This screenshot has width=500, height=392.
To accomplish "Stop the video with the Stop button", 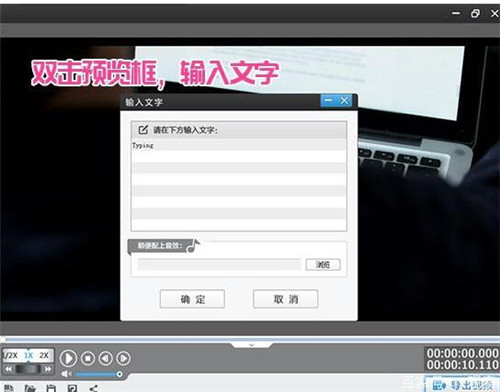I will click(x=88, y=358).
